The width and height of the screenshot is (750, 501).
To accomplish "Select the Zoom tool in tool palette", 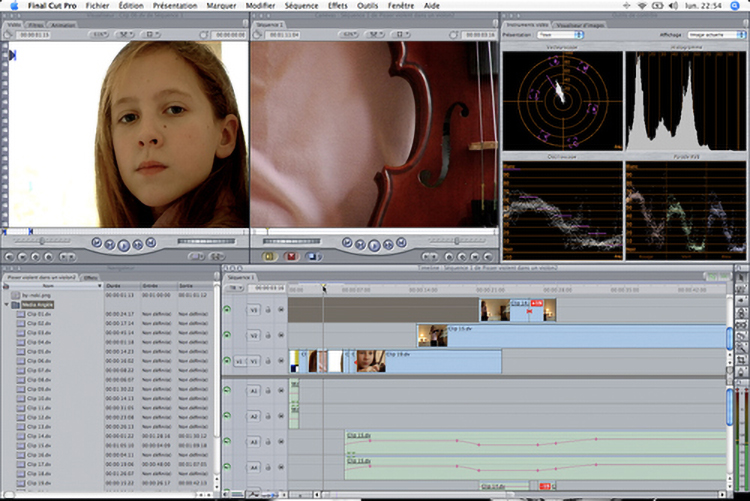I will (x=741, y=348).
